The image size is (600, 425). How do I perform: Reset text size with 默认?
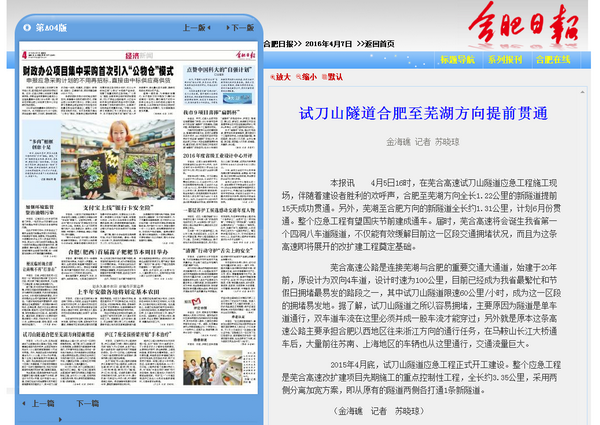[x=334, y=76]
